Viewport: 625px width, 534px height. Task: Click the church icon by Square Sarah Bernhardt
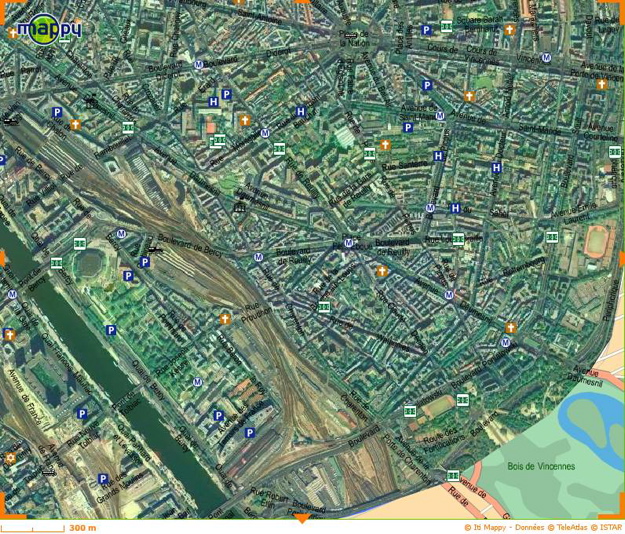click(509, 31)
